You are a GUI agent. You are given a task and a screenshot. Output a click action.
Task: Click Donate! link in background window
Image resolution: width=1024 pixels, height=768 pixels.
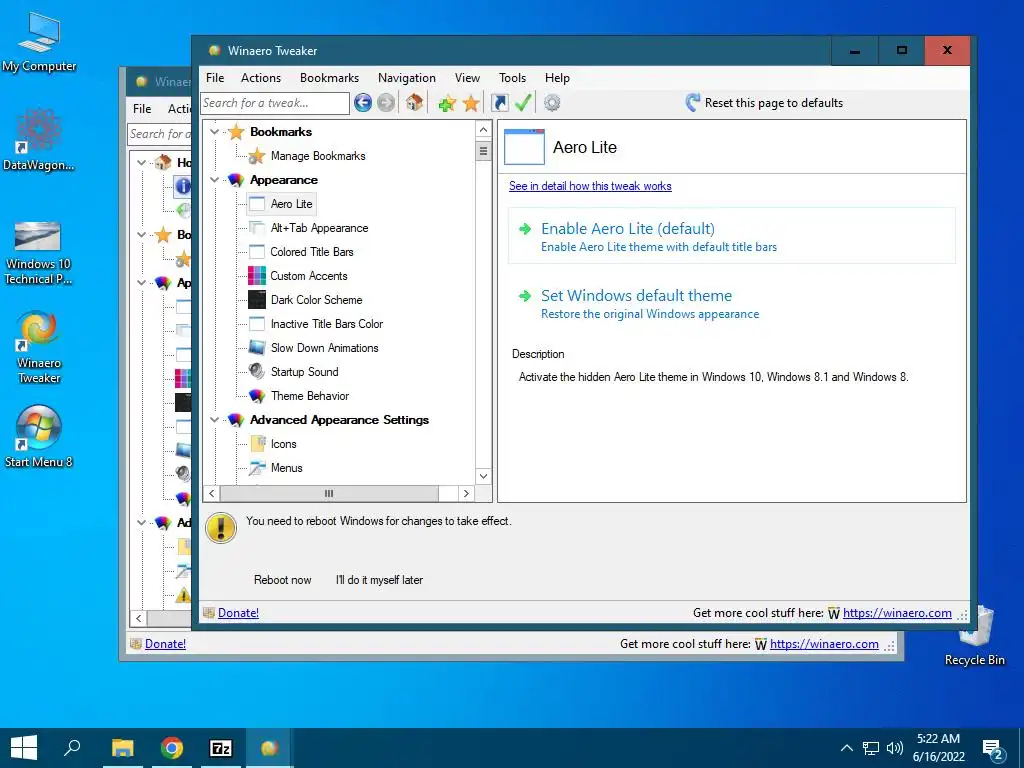pyautogui.click(x=165, y=644)
